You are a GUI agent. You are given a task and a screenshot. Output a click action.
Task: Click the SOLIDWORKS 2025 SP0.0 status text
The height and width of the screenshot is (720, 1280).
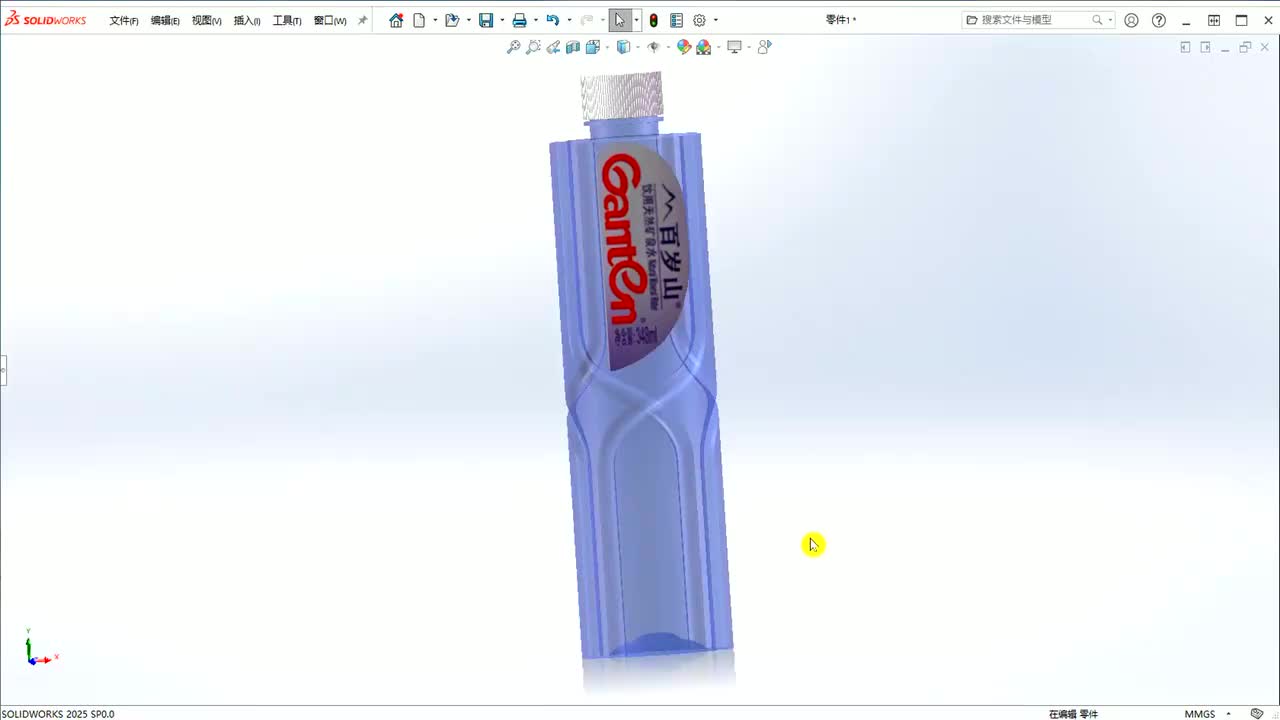tap(58, 714)
